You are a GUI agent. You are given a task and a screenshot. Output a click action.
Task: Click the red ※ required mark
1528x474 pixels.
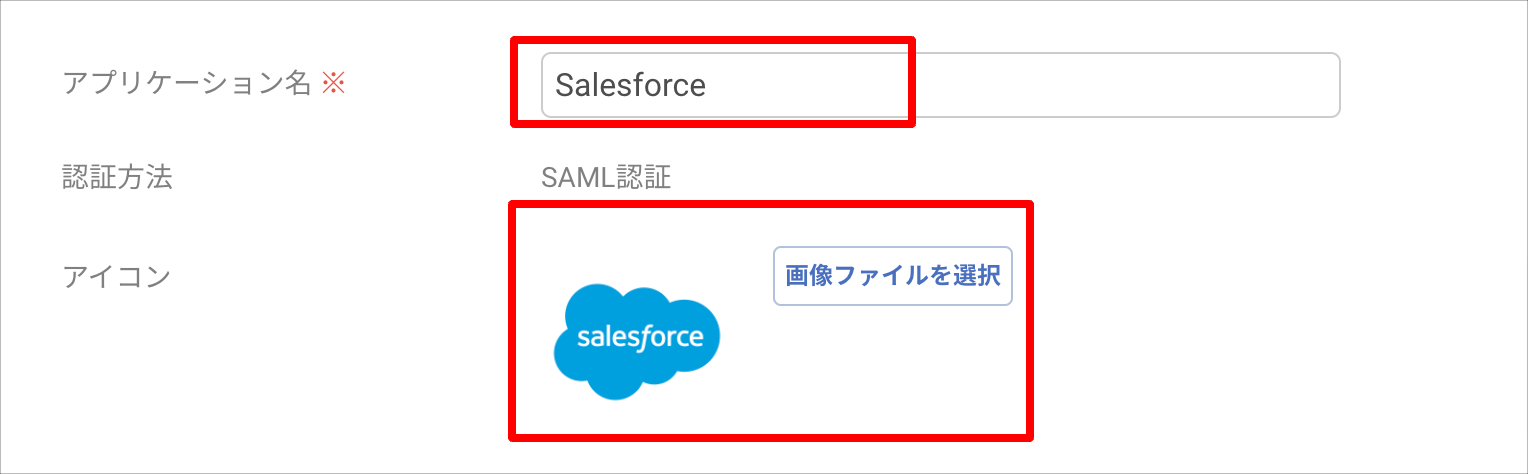333,84
